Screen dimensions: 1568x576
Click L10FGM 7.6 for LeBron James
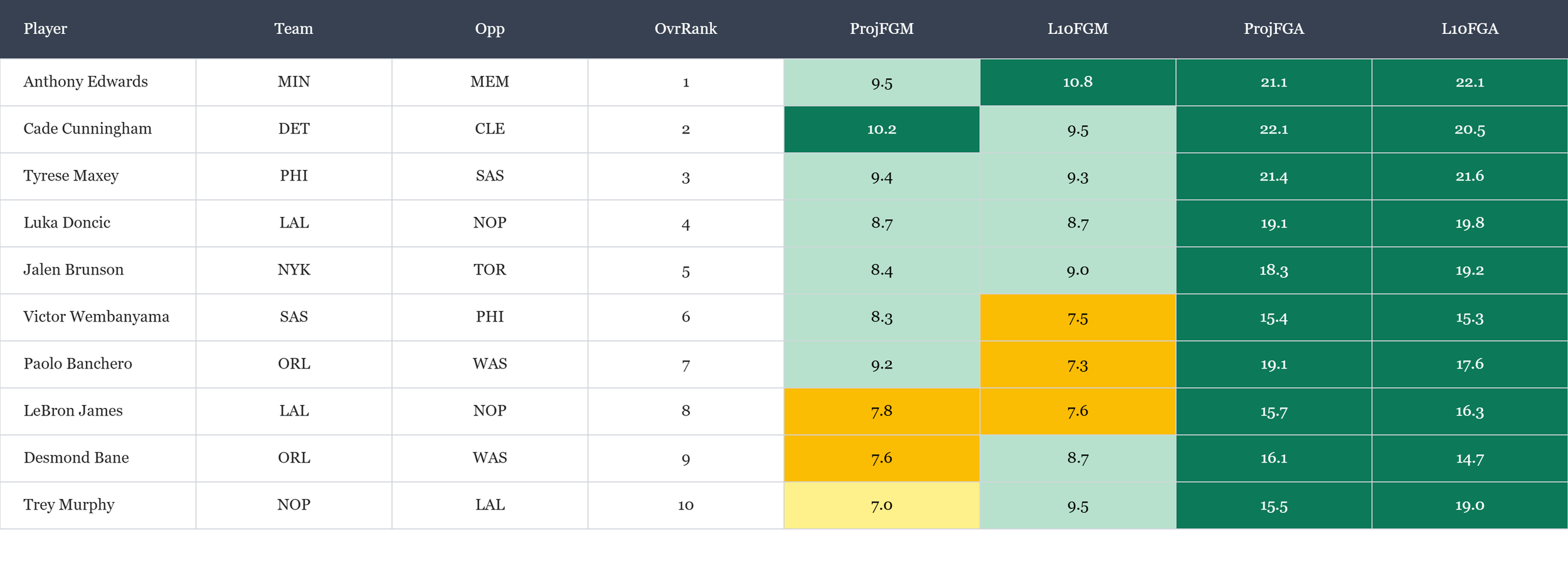coord(1078,411)
